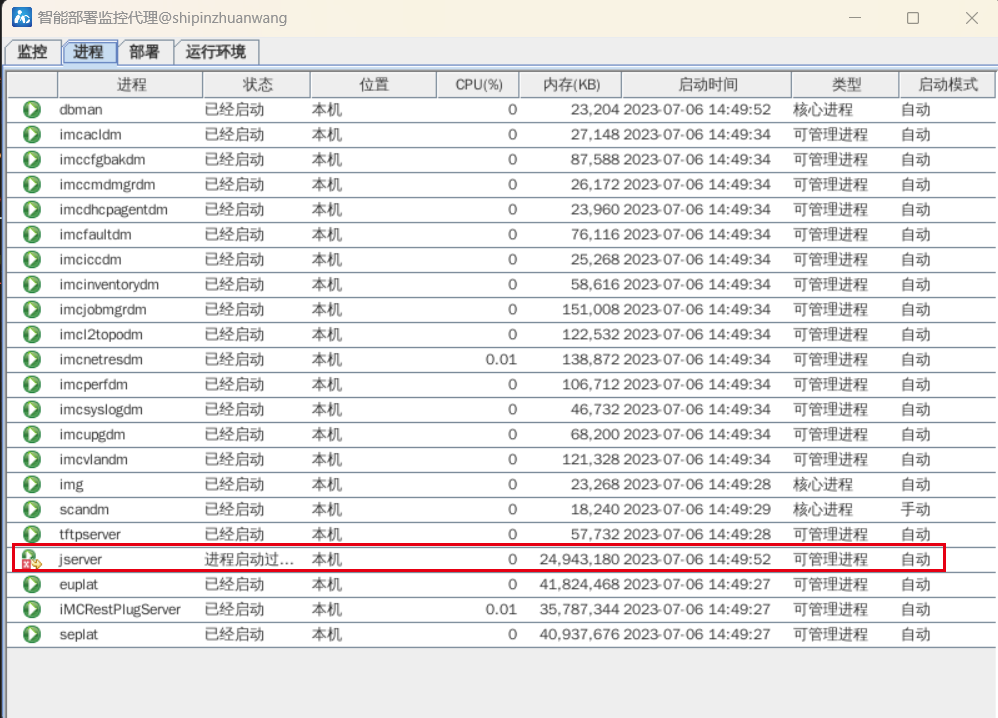Click the status icon of imcperfdm
Viewport: 998px width, 718px height.
32,384
